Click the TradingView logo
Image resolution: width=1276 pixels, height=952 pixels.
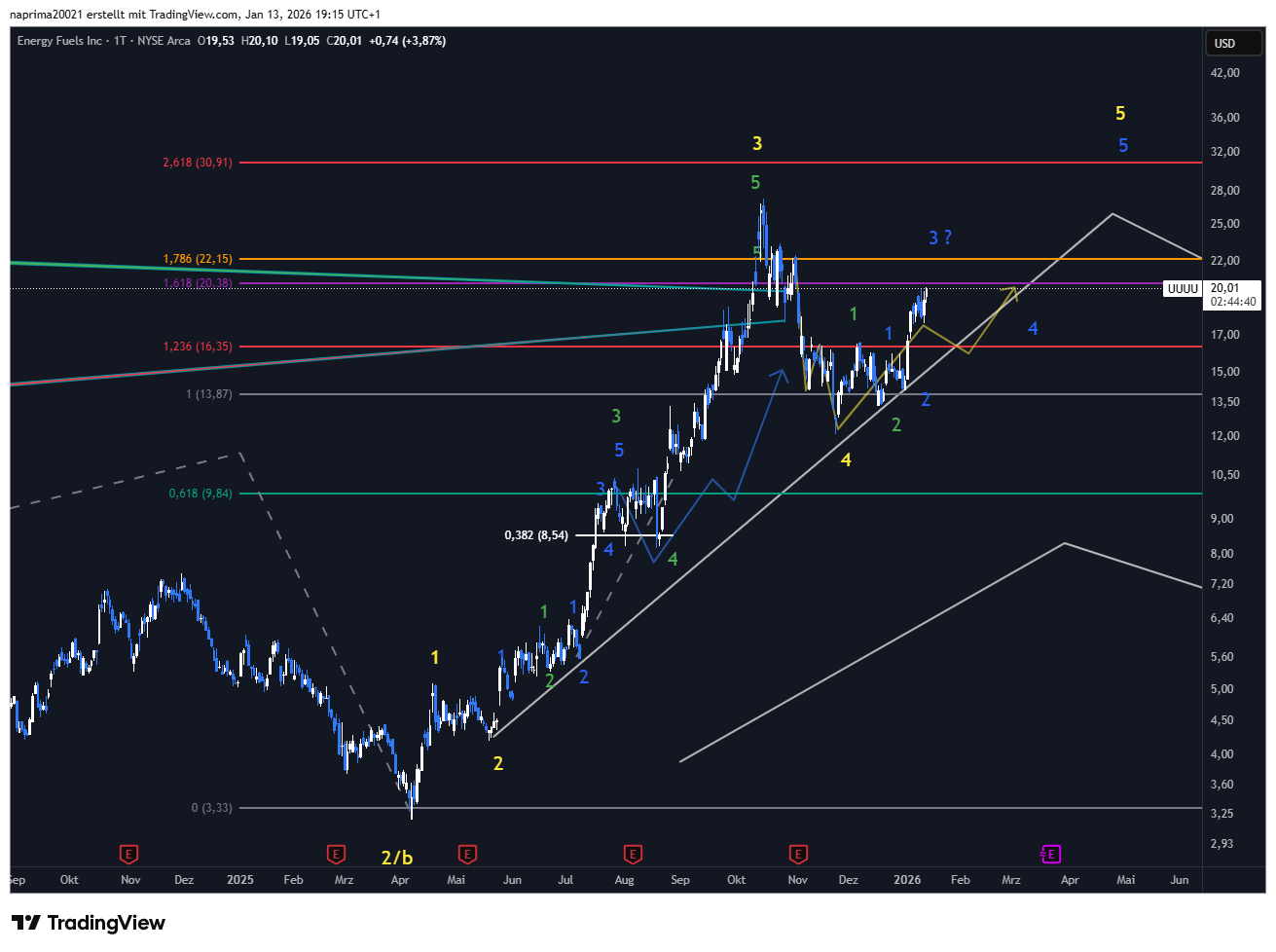[x=89, y=923]
